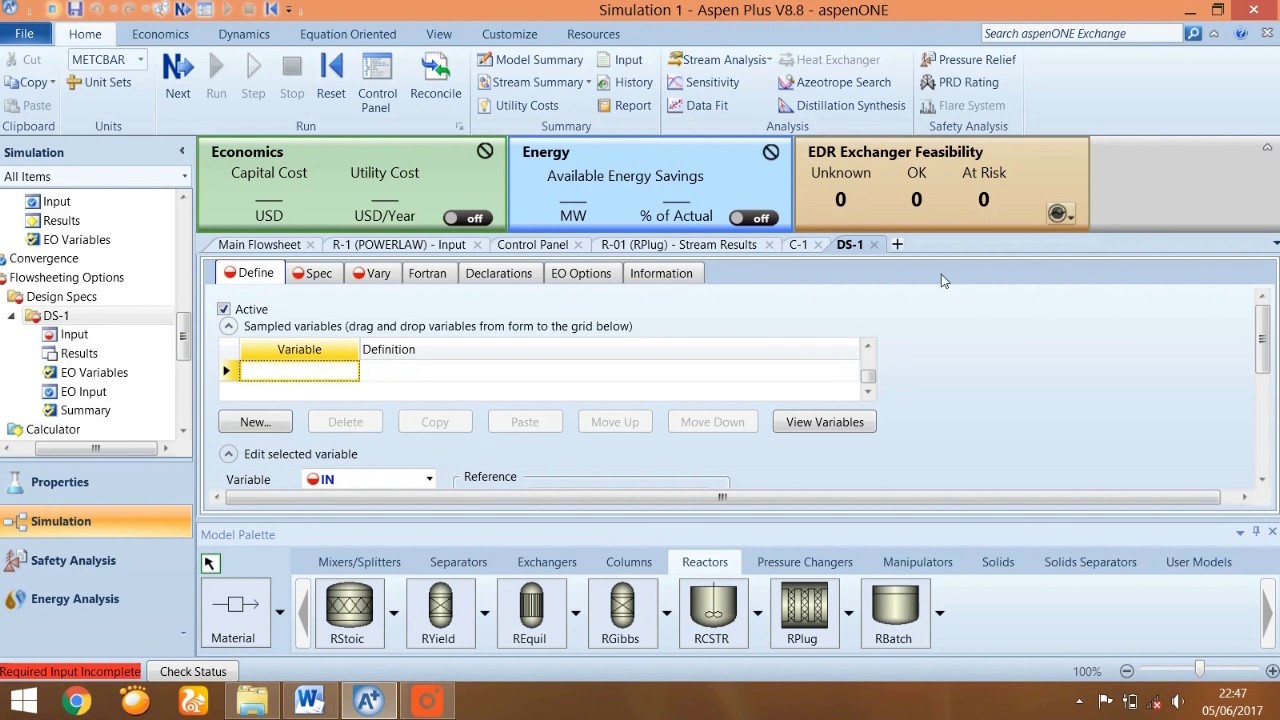The width and height of the screenshot is (1280, 720).
Task: Collapse the Sampled variables section
Action: (228, 326)
